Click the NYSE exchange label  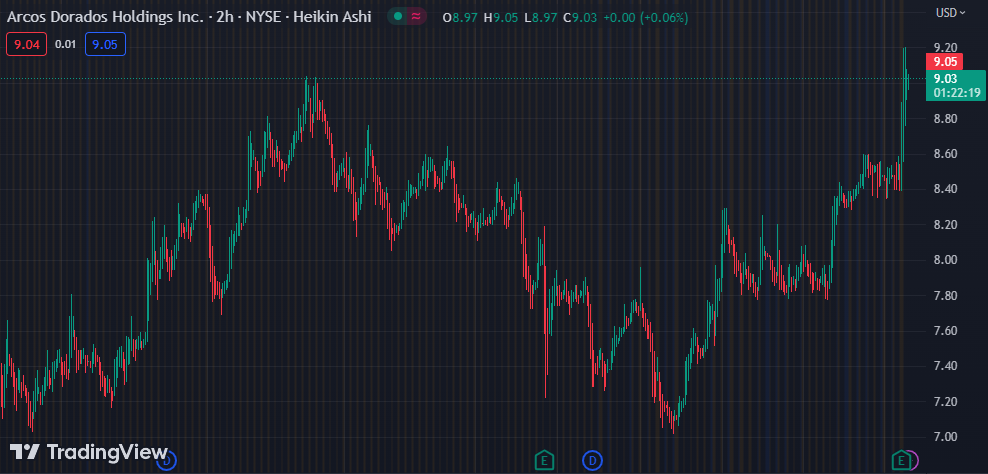262,17
